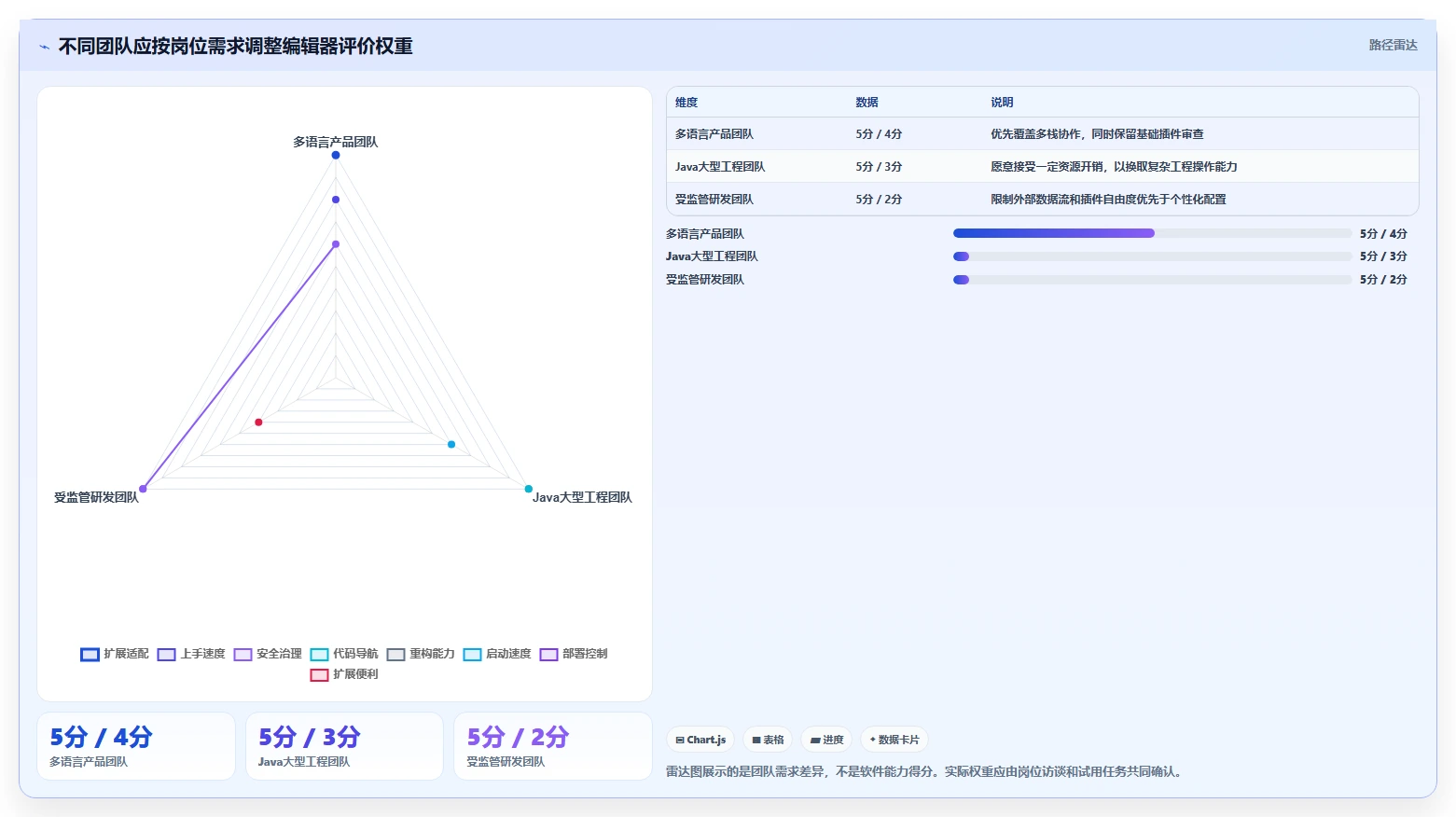Toggle the 上手速度 legend dataset
The height and width of the screenshot is (817, 1456).
[191, 654]
